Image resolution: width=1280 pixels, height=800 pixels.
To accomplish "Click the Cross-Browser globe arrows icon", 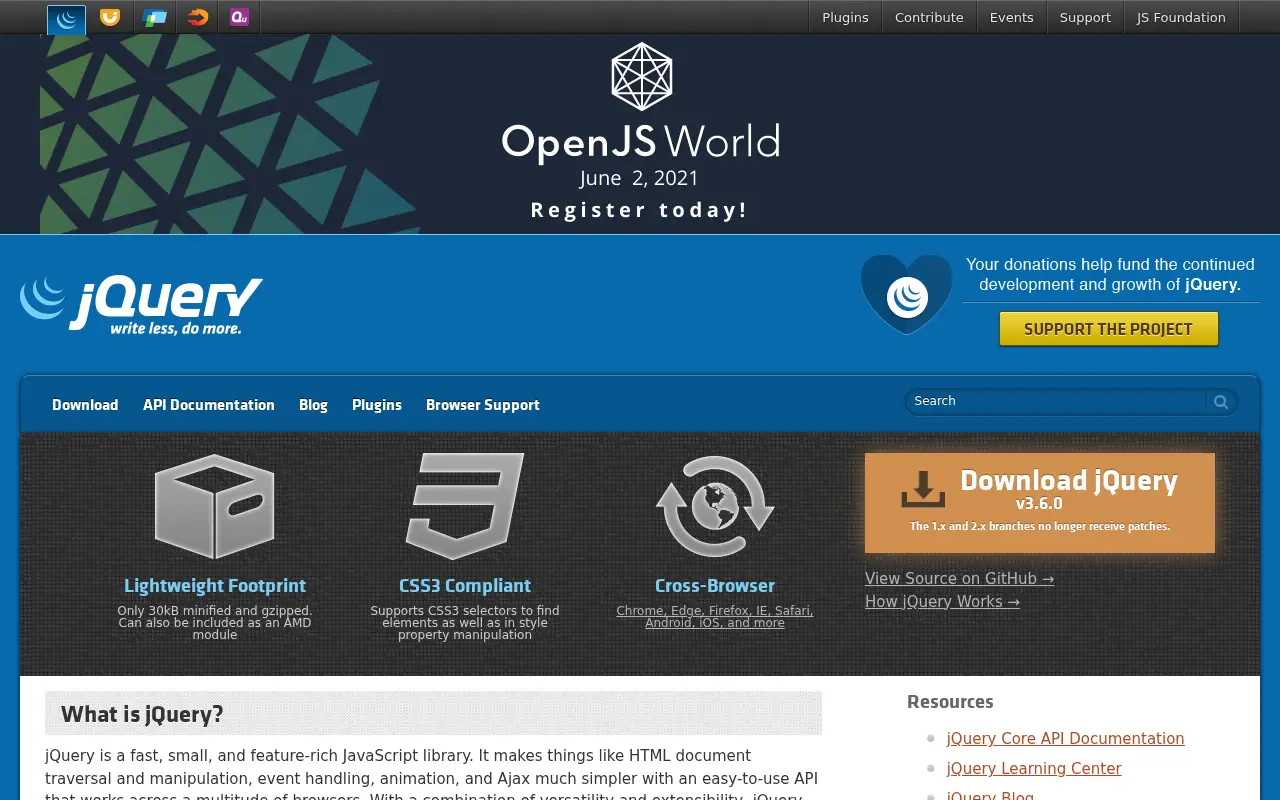I will coord(715,506).
